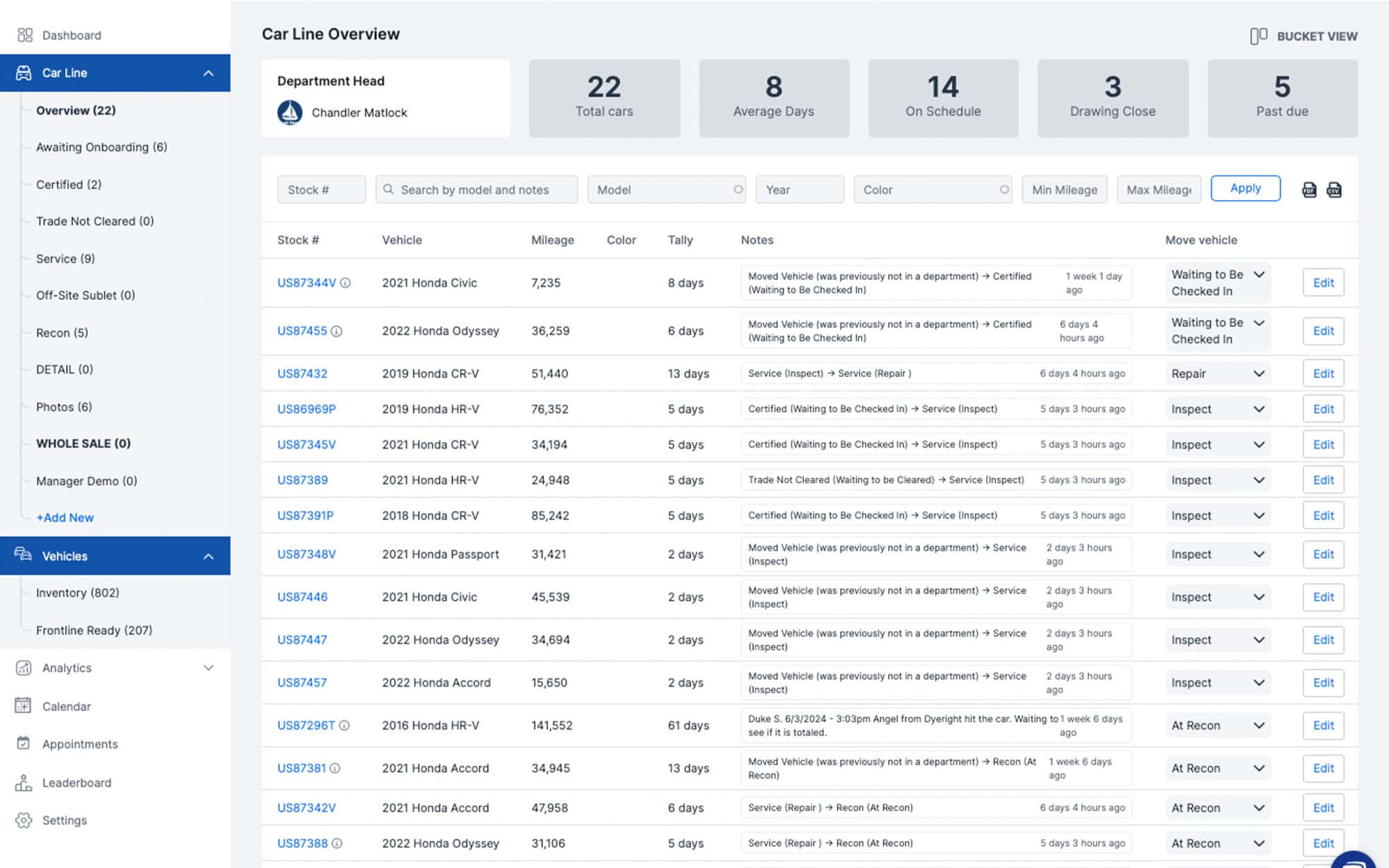Click the Tally column header
Viewport: 1389px width, 868px height.
[x=680, y=240]
